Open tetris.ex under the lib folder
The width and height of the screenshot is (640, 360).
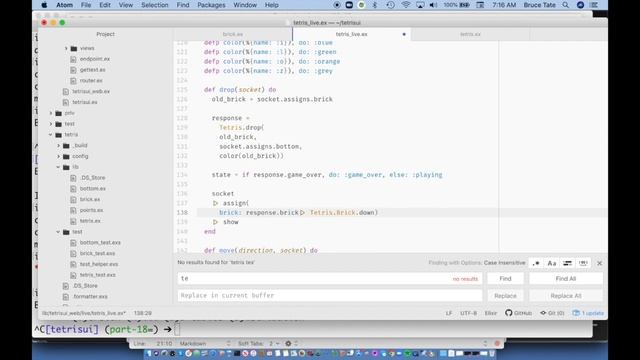[90, 221]
